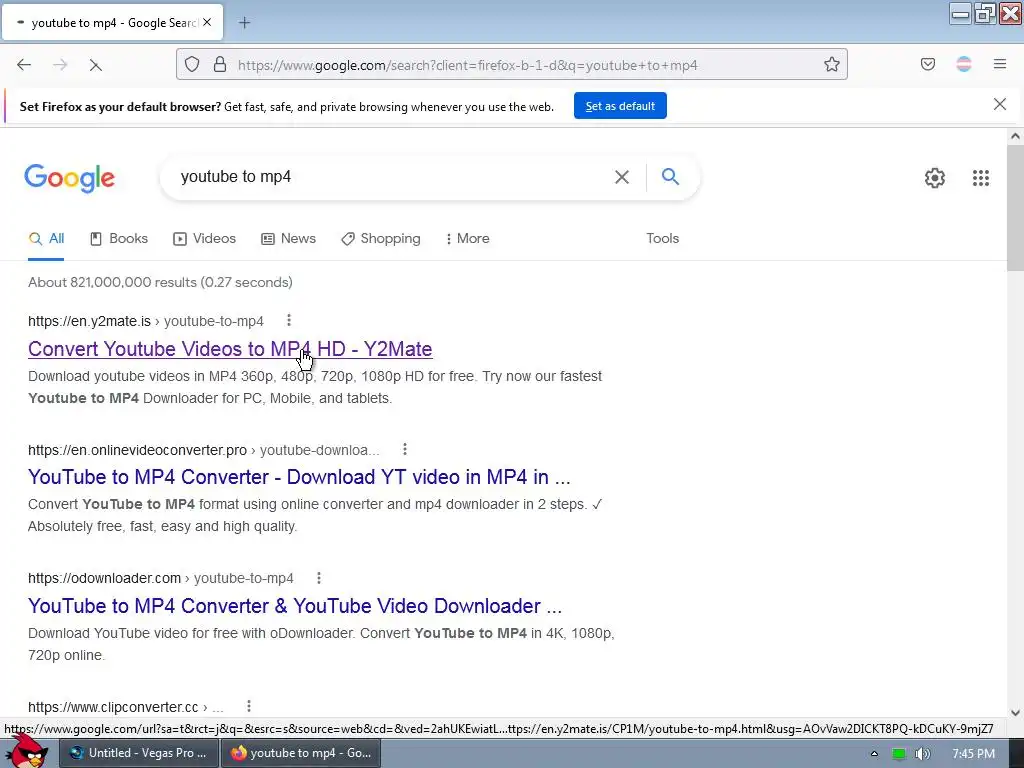
Task: Switch to Untitled - Vegas Pro taskbar window
Action: click(138, 753)
